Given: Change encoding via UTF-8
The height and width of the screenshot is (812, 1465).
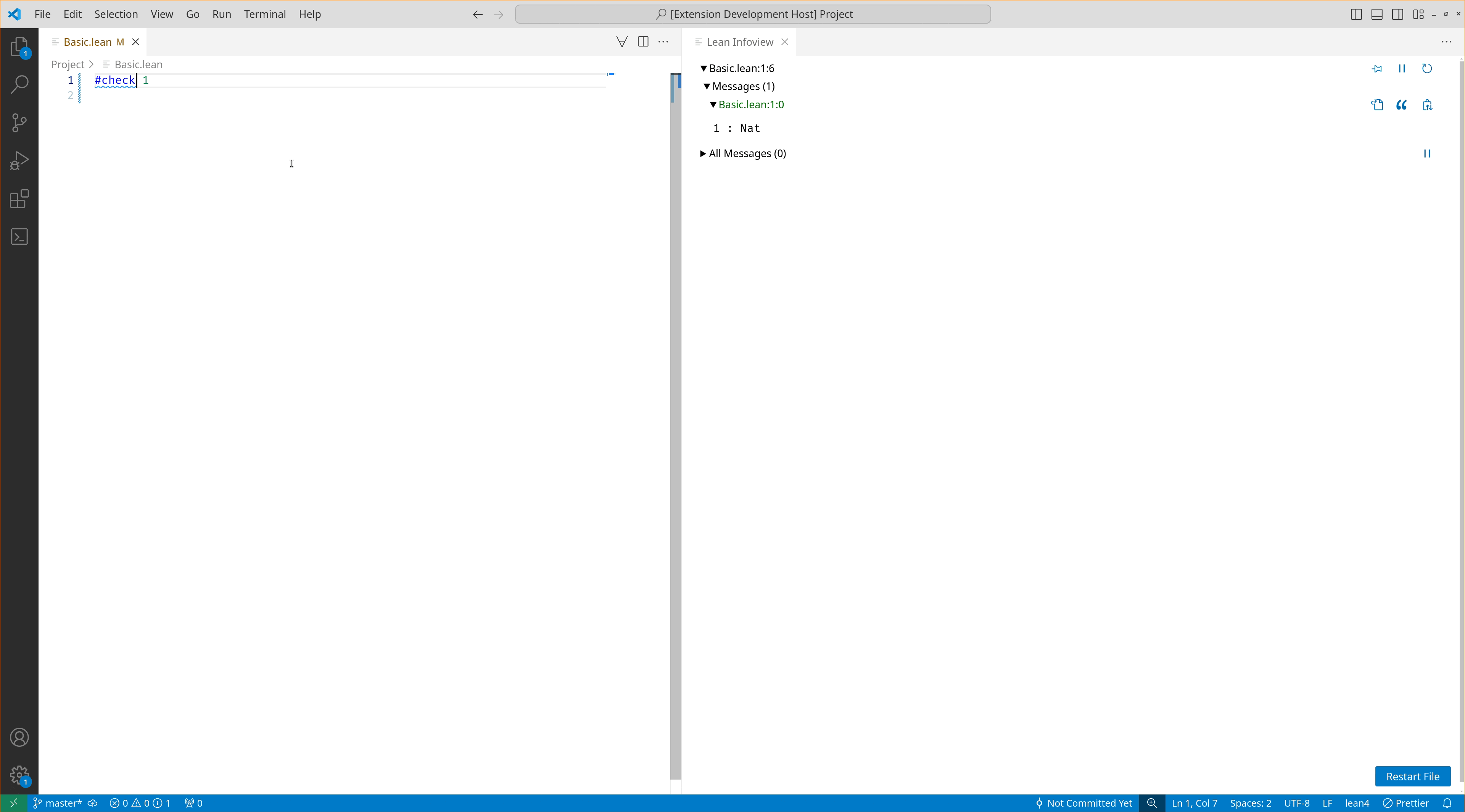Looking at the screenshot, I should coord(1297,803).
